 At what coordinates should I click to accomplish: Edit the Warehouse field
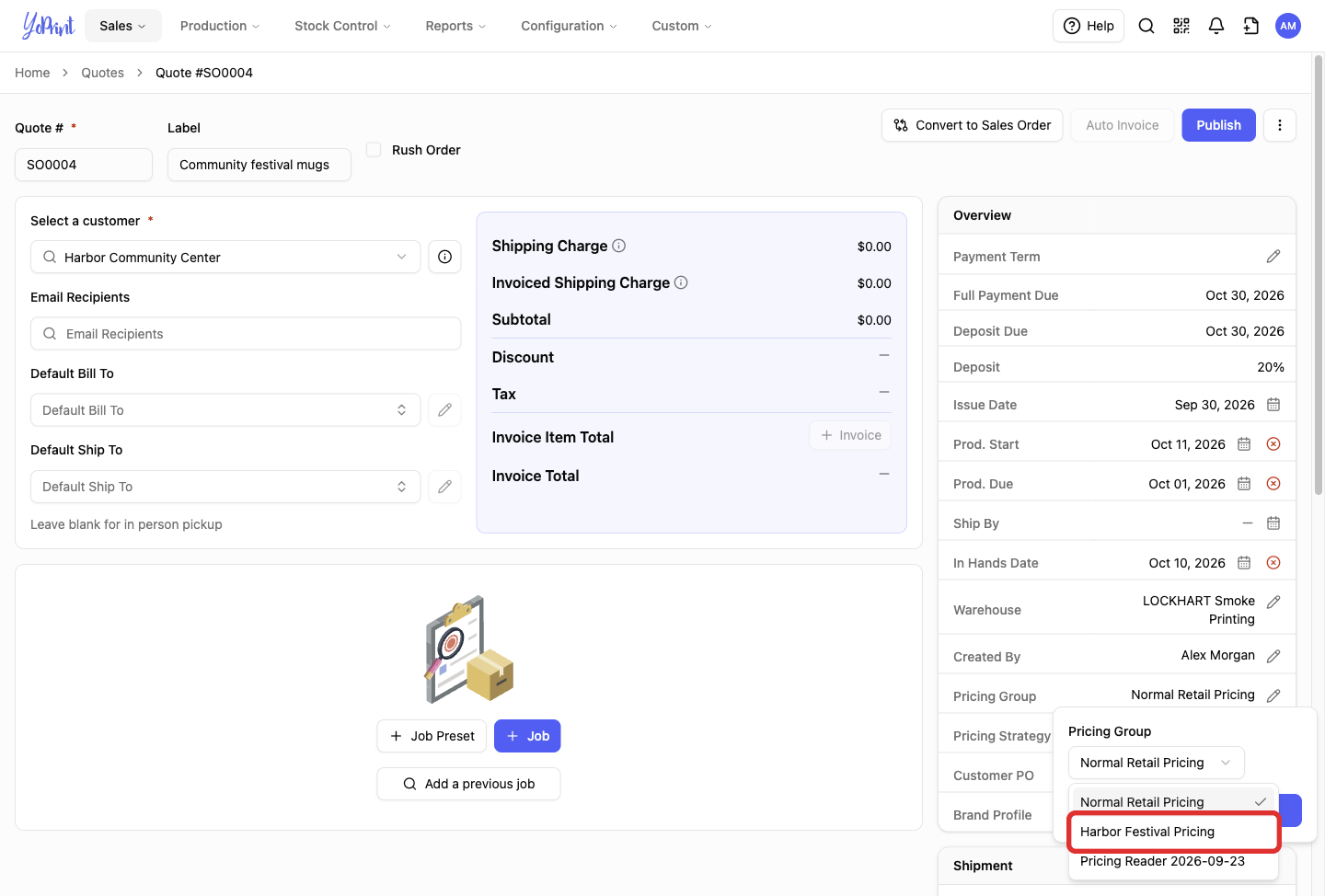click(1273, 602)
